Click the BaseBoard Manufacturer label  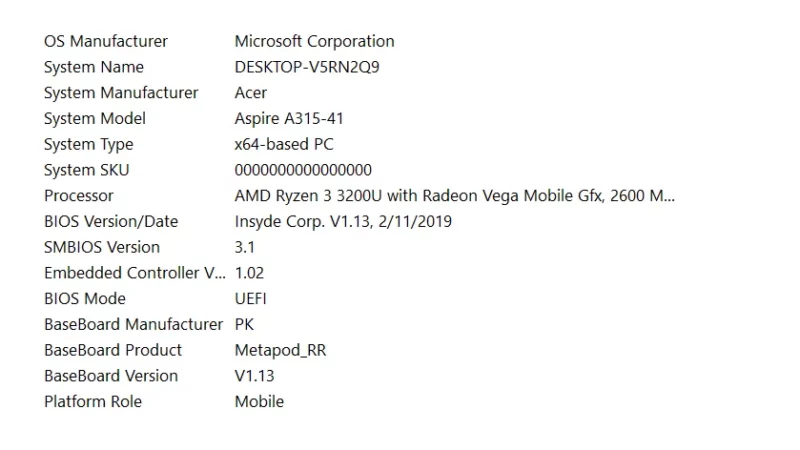point(133,324)
